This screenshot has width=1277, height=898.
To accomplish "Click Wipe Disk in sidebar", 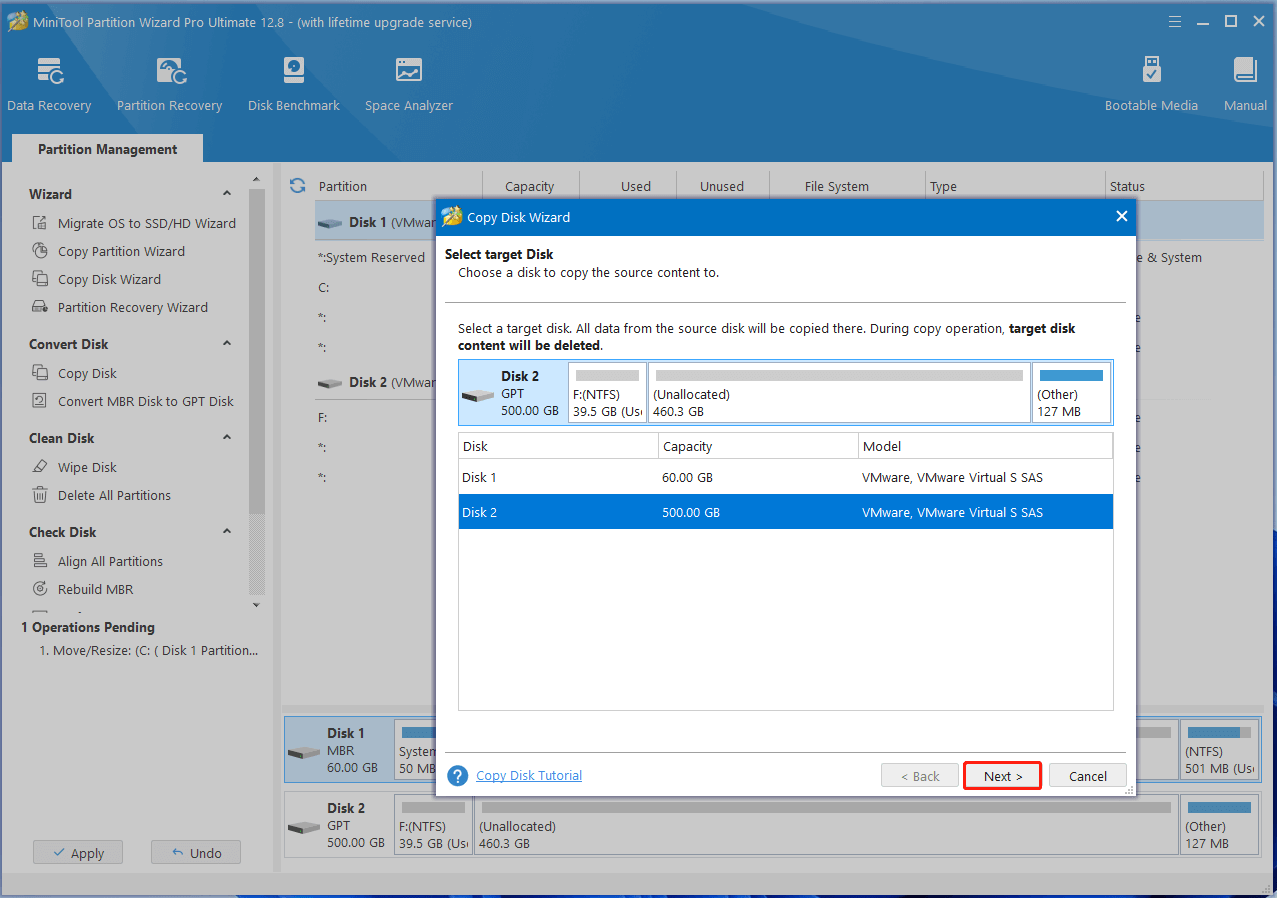I will [87, 467].
